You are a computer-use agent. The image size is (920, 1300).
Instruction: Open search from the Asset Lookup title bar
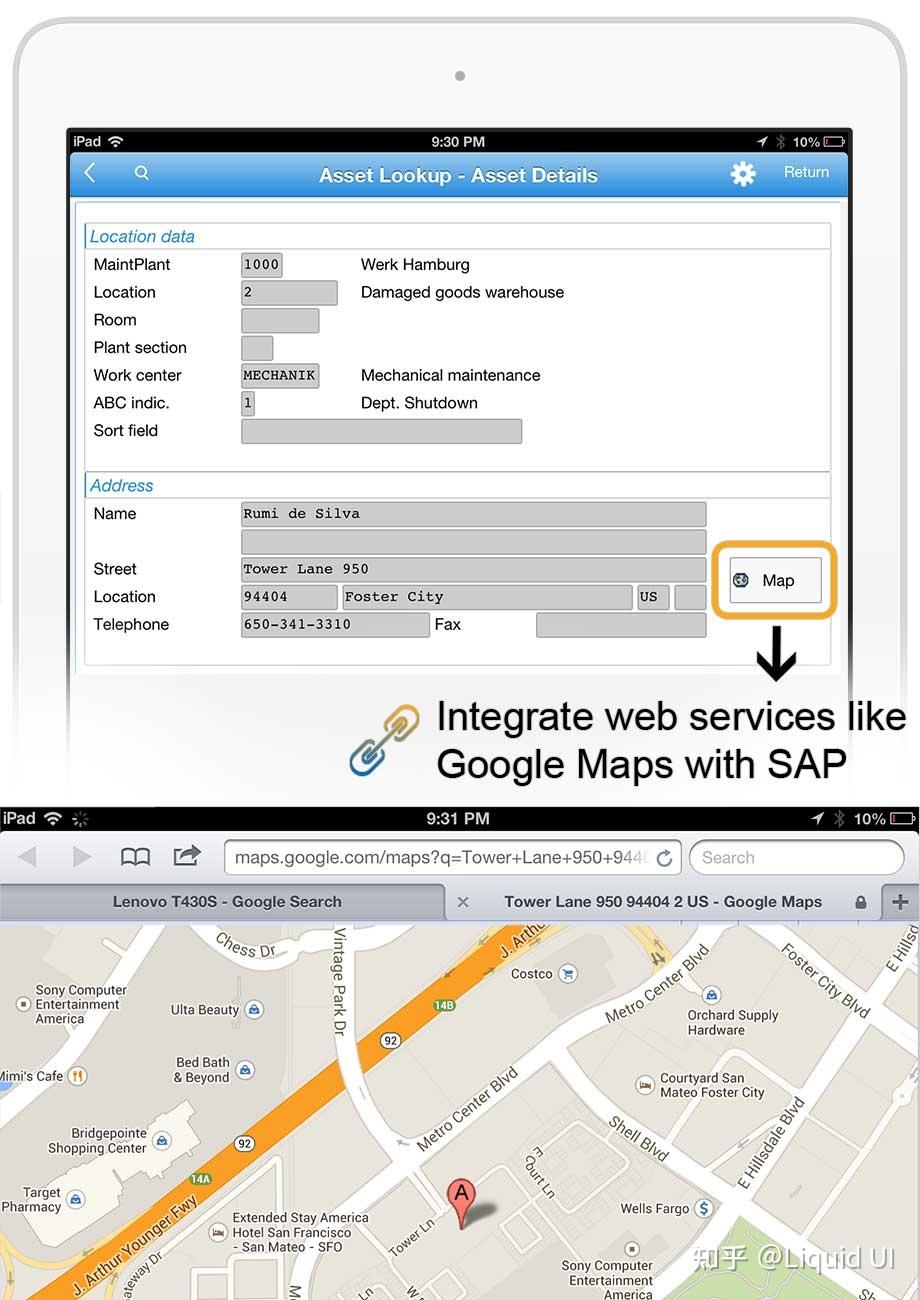[x=141, y=172]
